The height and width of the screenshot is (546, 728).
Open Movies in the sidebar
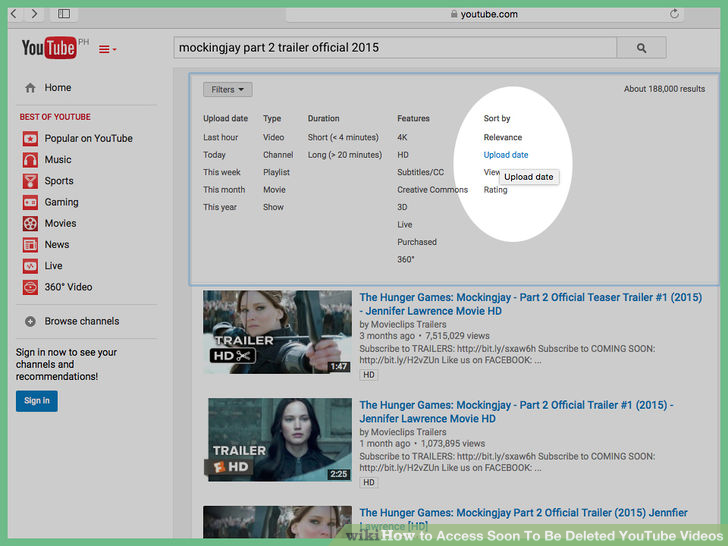pyautogui.click(x=60, y=223)
